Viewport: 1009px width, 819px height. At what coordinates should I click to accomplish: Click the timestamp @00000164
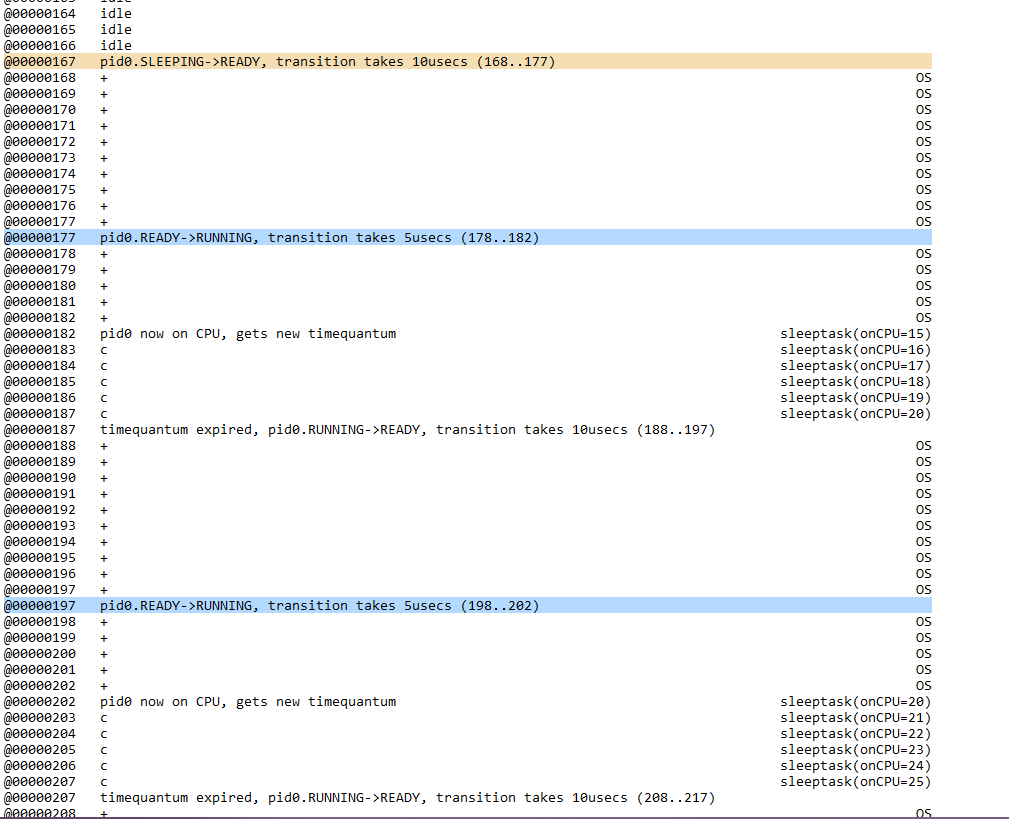pyautogui.click(x=40, y=14)
